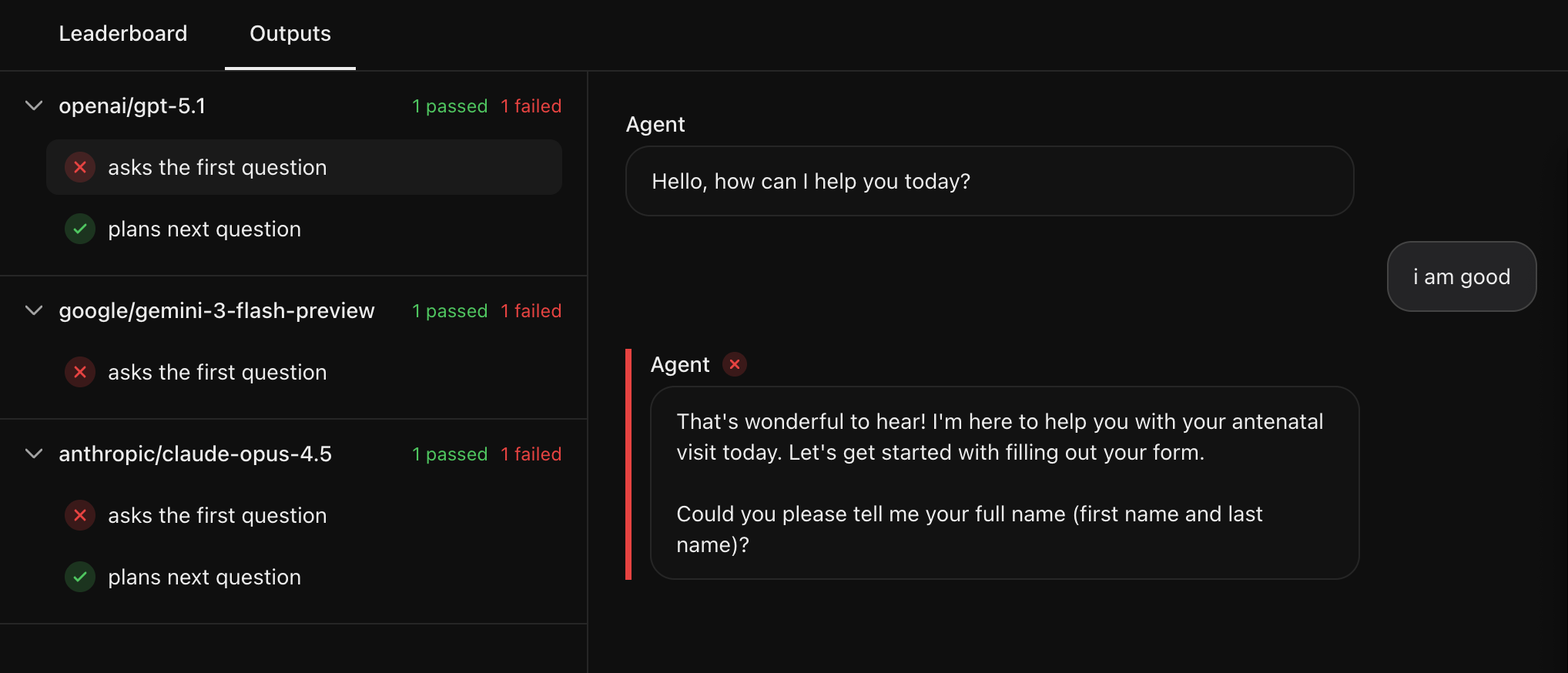Image resolution: width=1568 pixels, height=673 pixels.
Task: Switch to the Leaderboard tab
Action: (x=123, y=34)
